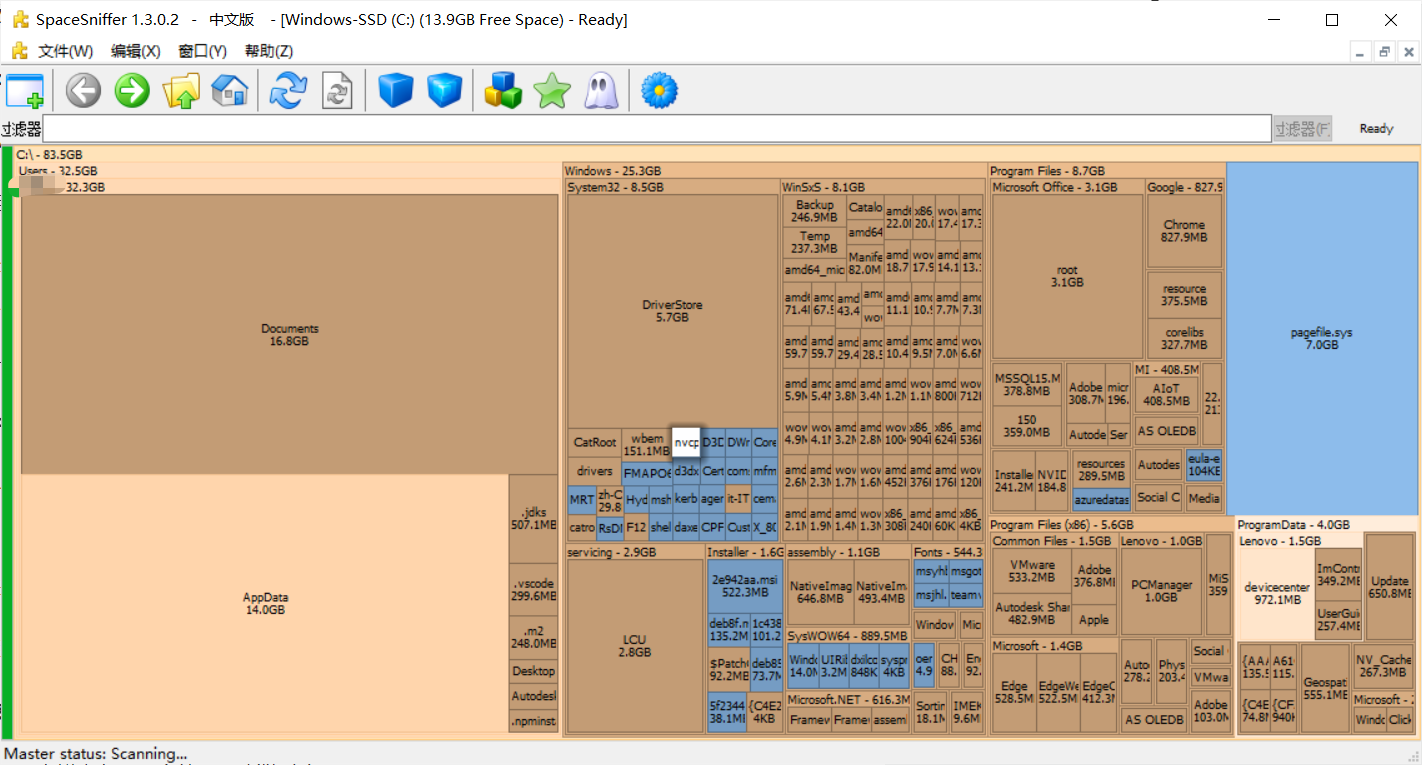Open the 帮助(Z) menu
The width and height of the screenshot is (1422, 765).
click(269, 51)
